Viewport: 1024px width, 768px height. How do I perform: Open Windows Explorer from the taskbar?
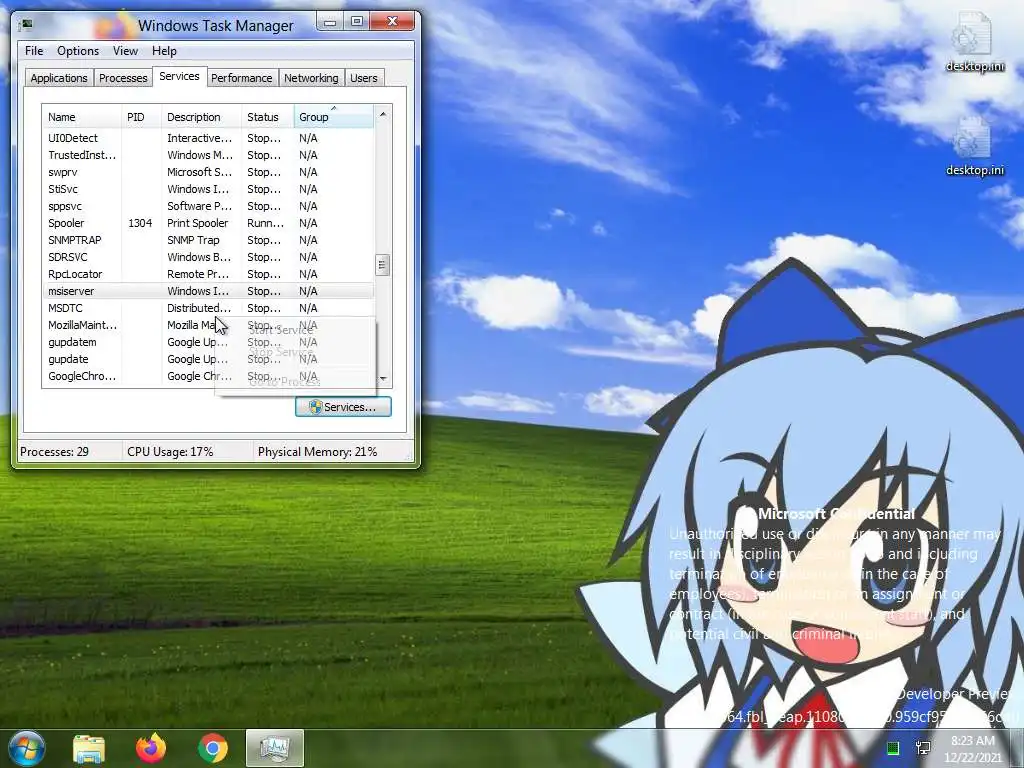(89, 748)
